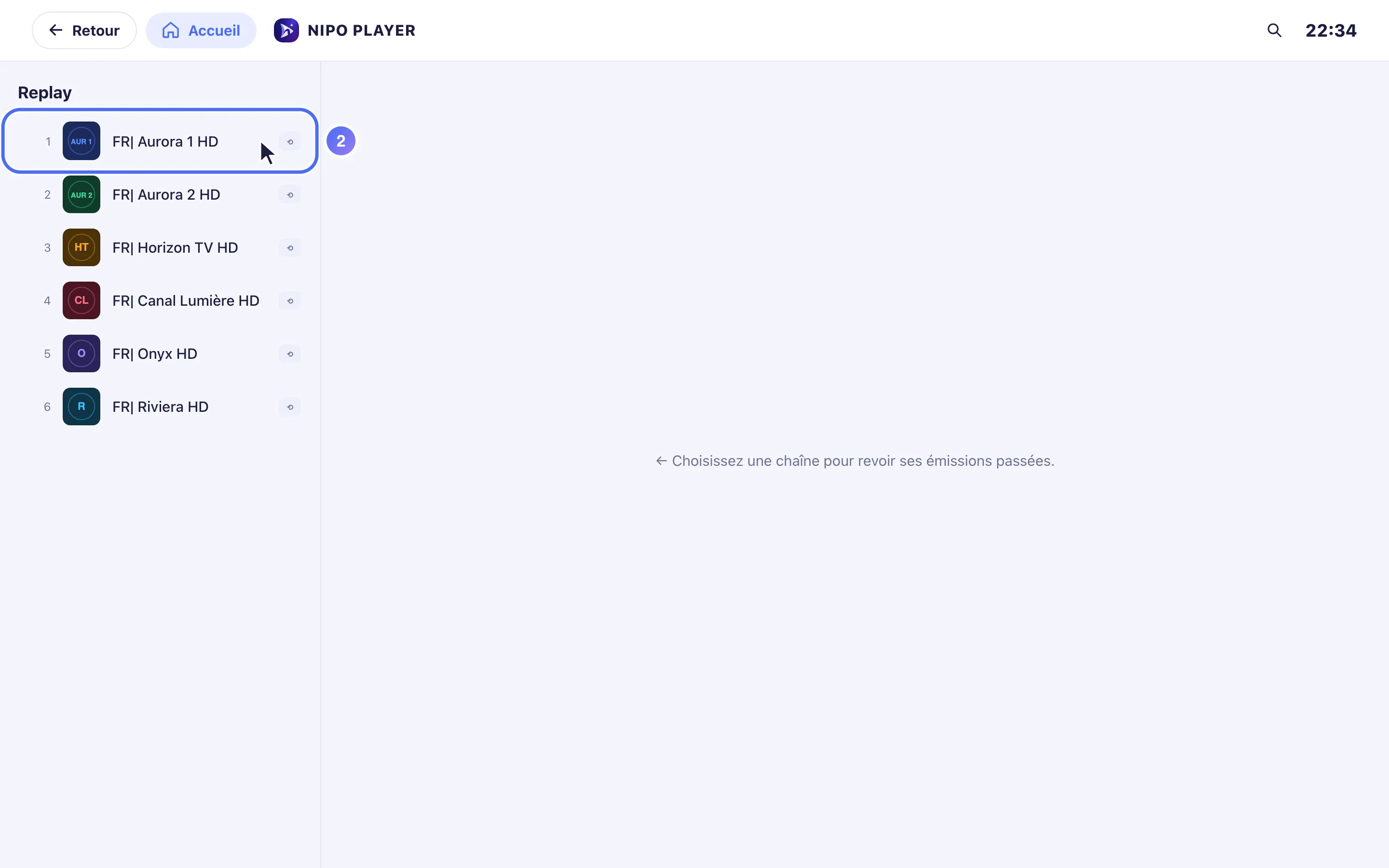The width and height of the screenshot is (1389, 868).
Task: Click the Canal Lumière replay icon
Action: [x=290, y=301]
